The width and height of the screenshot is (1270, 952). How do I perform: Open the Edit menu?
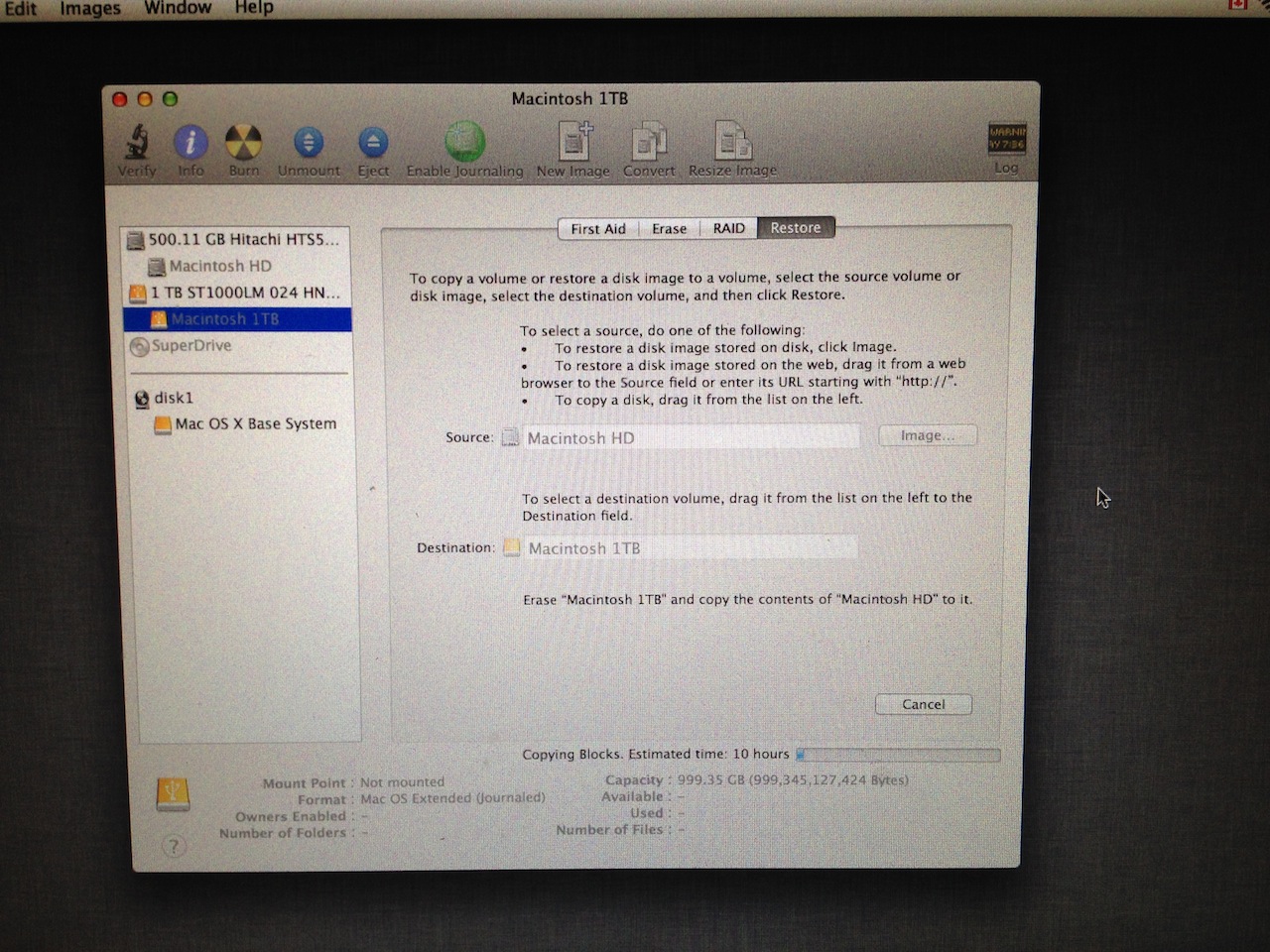pos(20,8)
